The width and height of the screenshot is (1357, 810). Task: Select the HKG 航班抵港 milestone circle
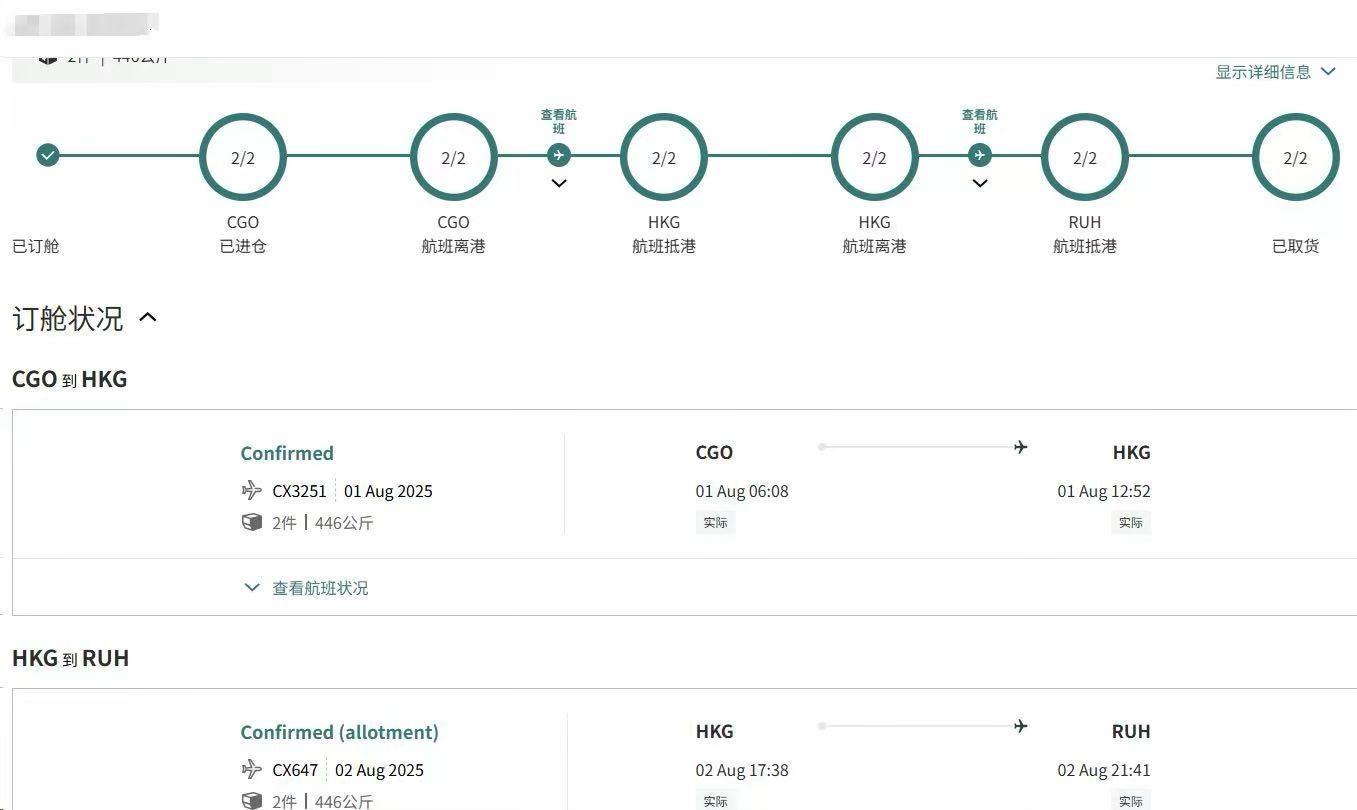pos(664,157)
